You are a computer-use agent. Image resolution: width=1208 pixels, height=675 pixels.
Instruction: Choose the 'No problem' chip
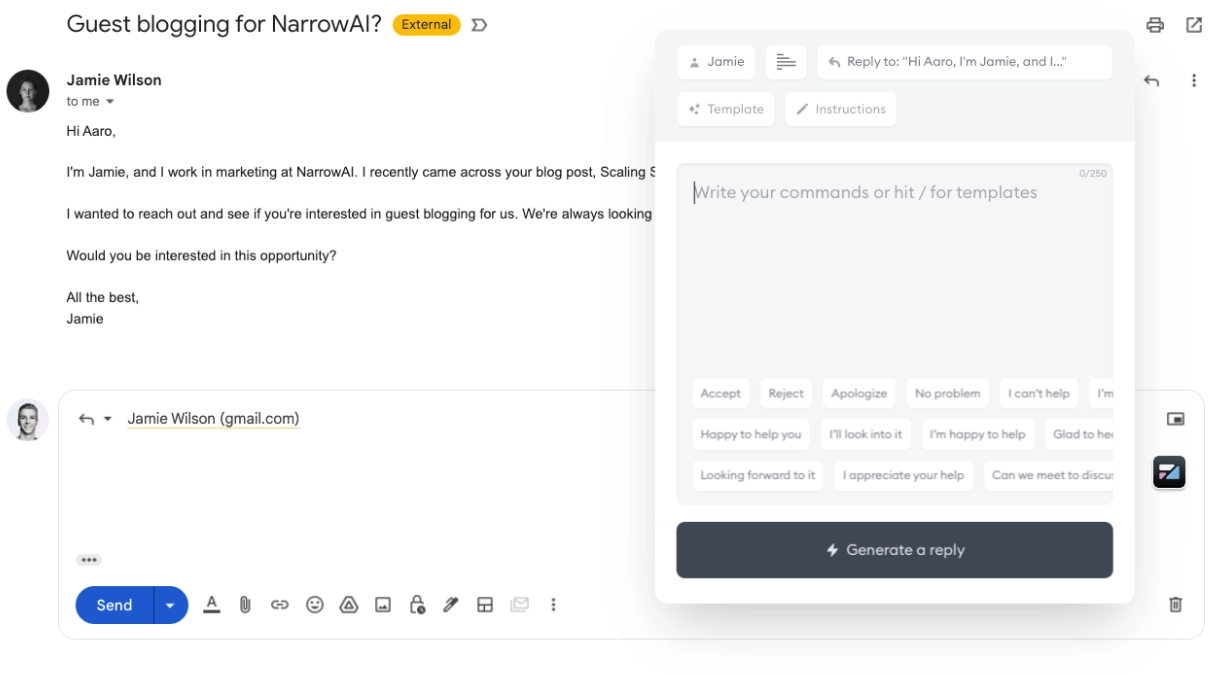pyautogui.click(x=947, y=393)
